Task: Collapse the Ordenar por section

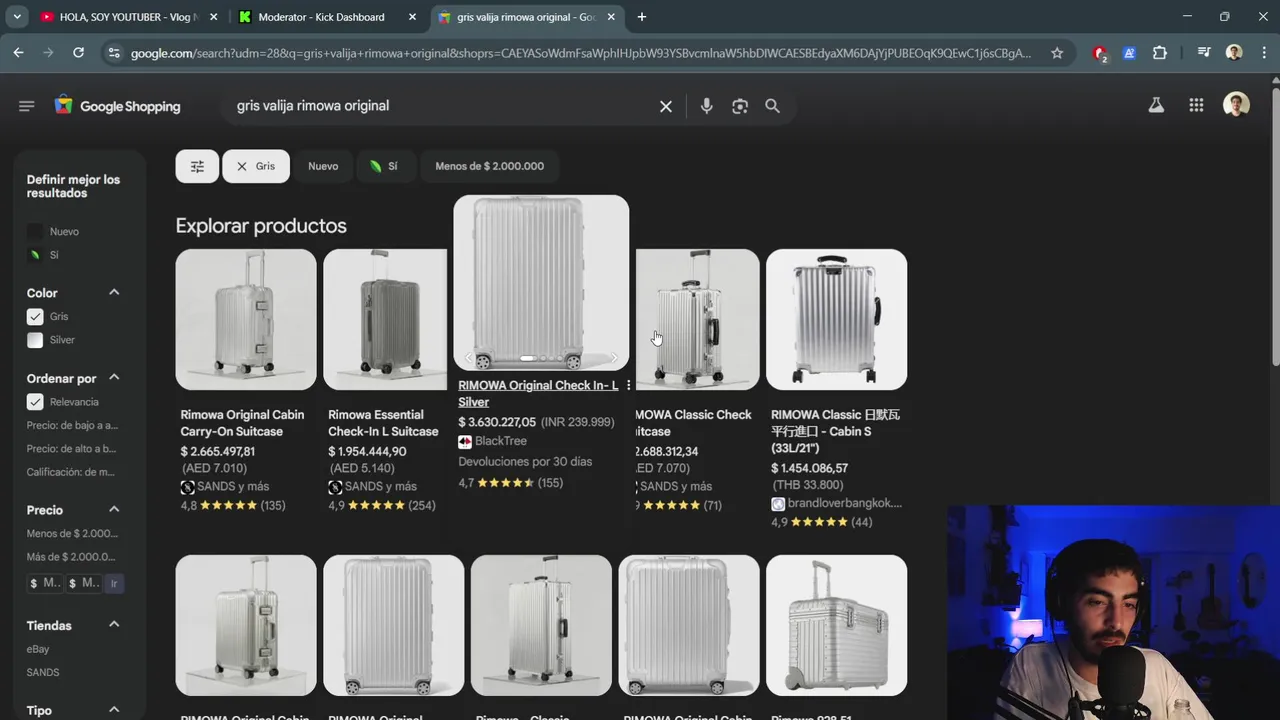Action: (114, 377)
